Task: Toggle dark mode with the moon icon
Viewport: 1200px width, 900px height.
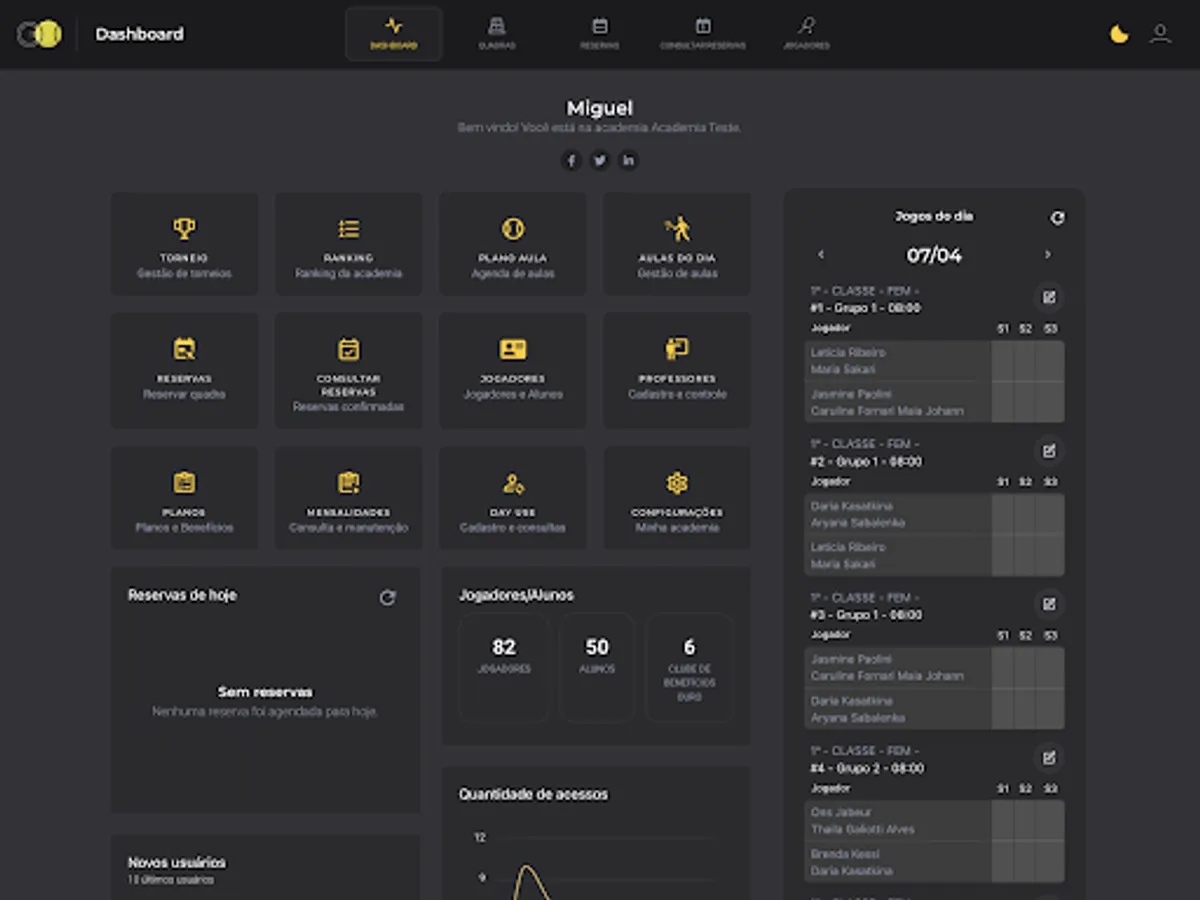Action: (1117, 33)
